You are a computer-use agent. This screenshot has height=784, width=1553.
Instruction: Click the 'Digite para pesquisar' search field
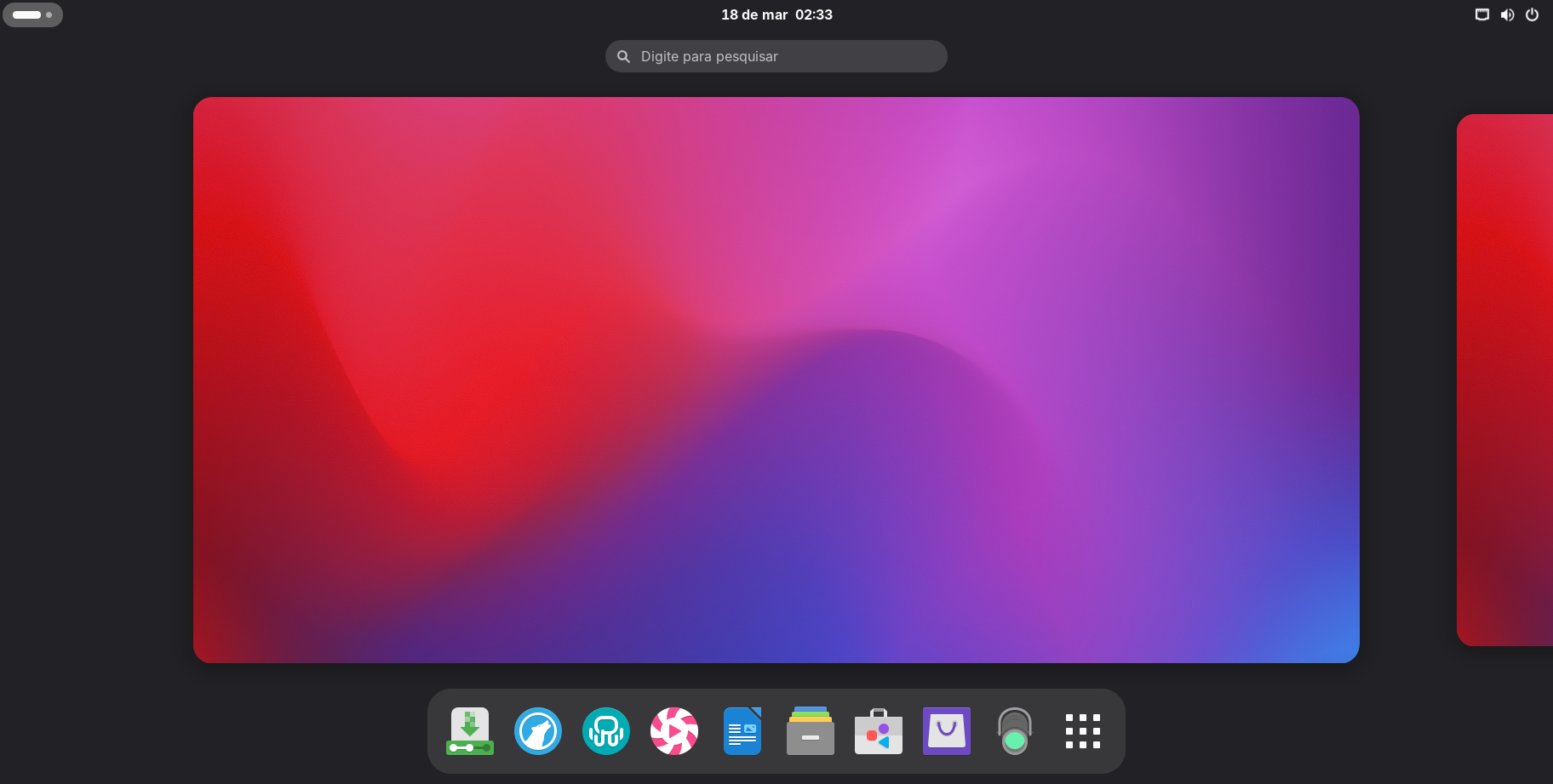point(783,56)
